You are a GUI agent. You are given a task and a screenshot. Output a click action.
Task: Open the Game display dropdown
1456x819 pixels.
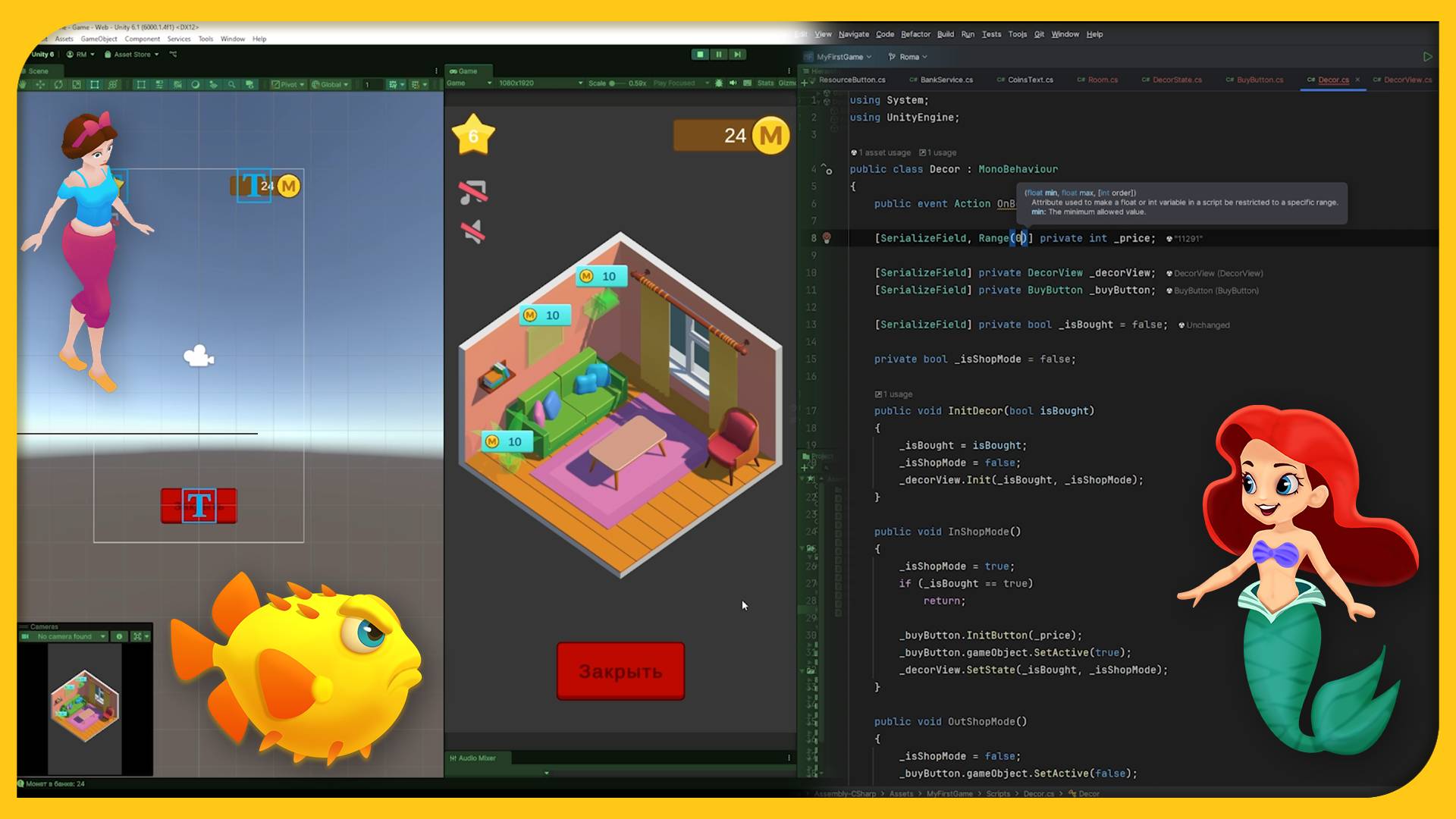pyautogui.click(x=469, y=83)
